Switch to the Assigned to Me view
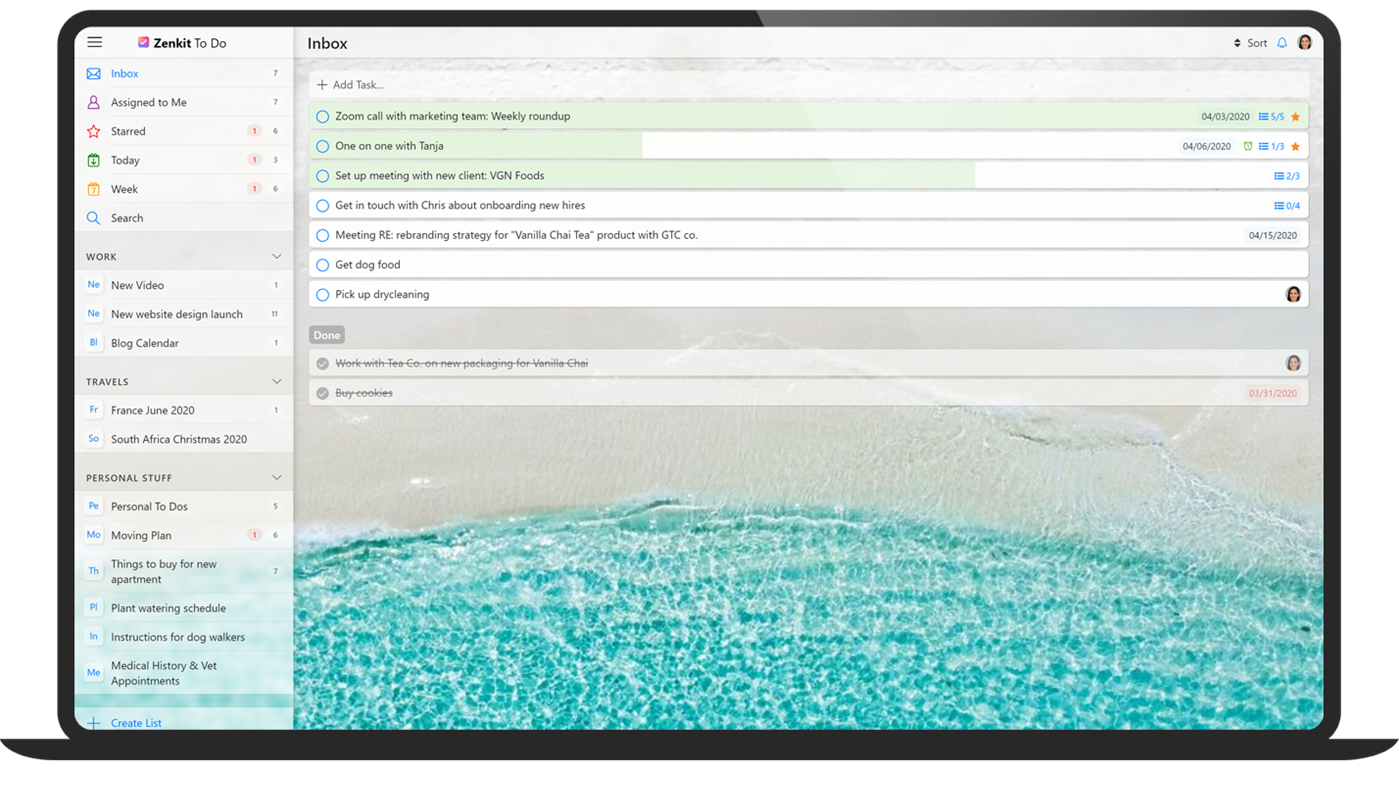1399x787 pixels. [150, 101]
